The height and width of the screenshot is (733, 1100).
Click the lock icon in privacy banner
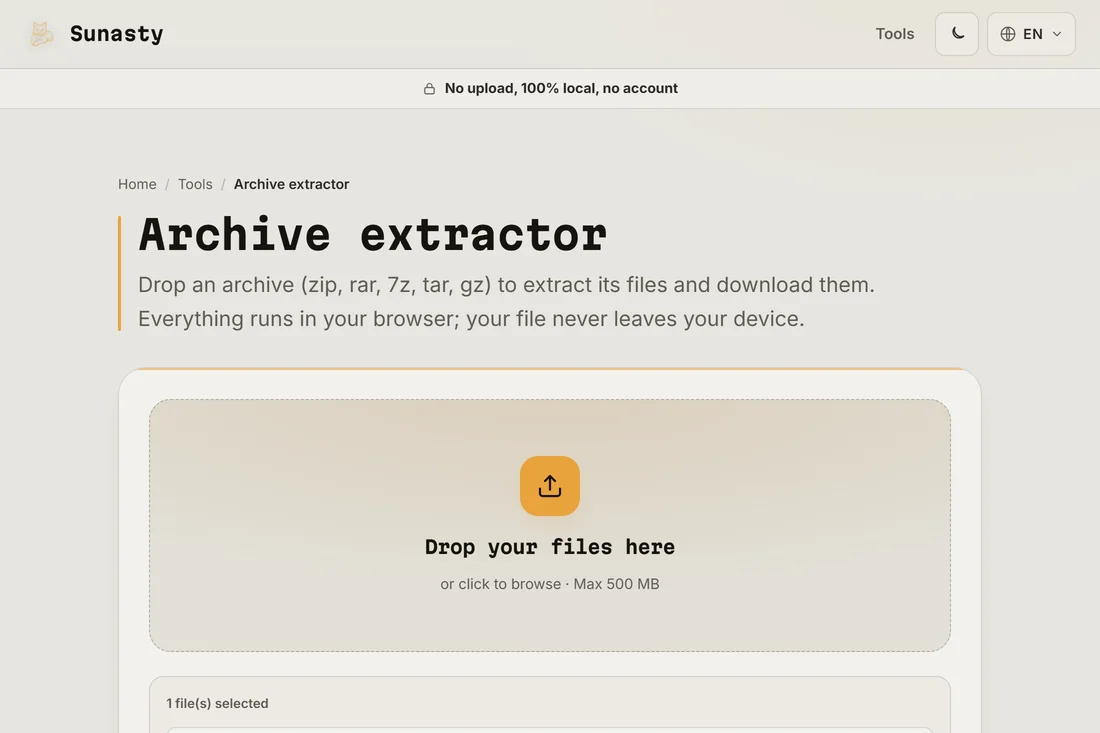[429, 88]
